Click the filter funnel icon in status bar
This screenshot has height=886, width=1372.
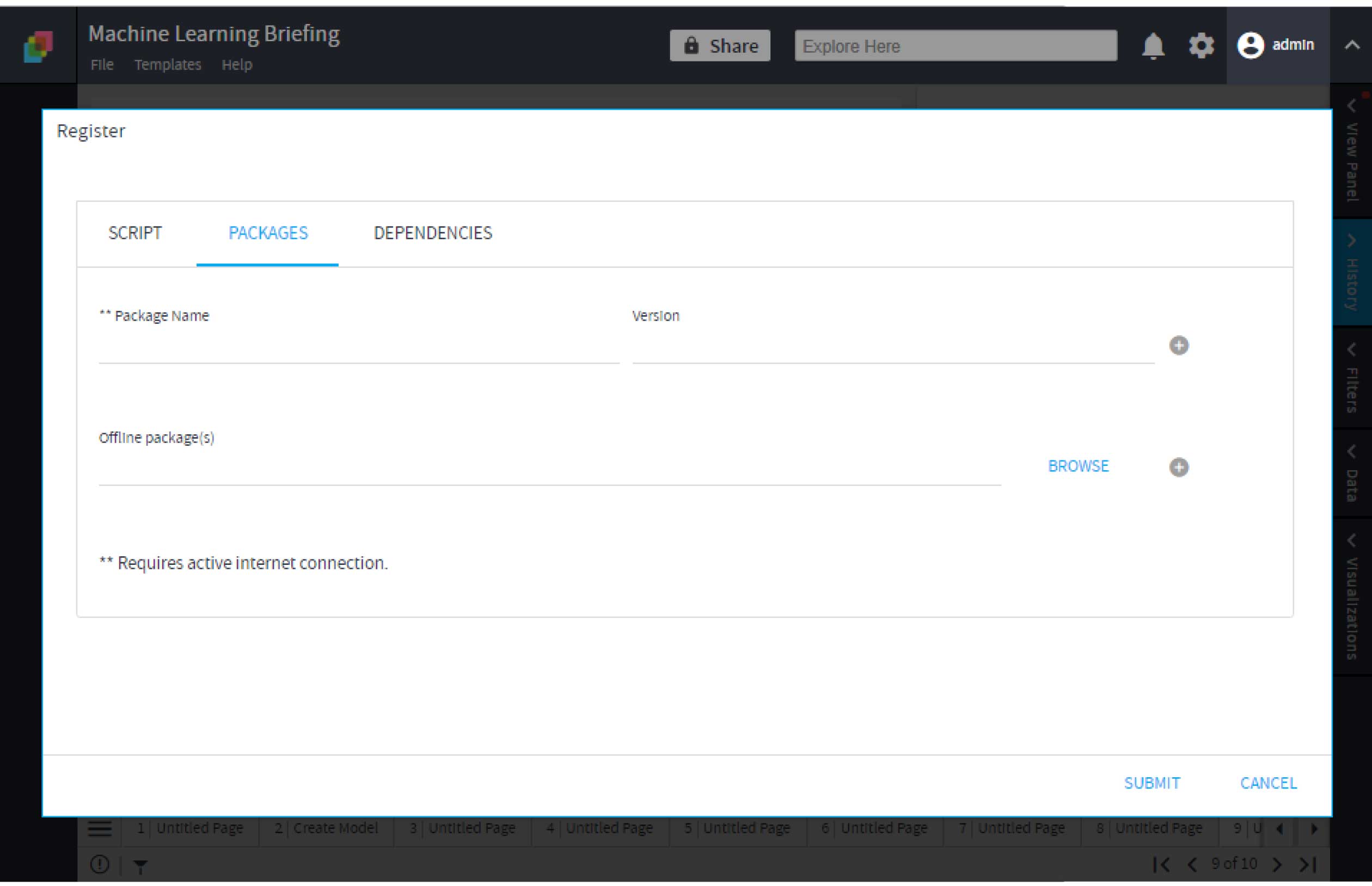point(140,865)
